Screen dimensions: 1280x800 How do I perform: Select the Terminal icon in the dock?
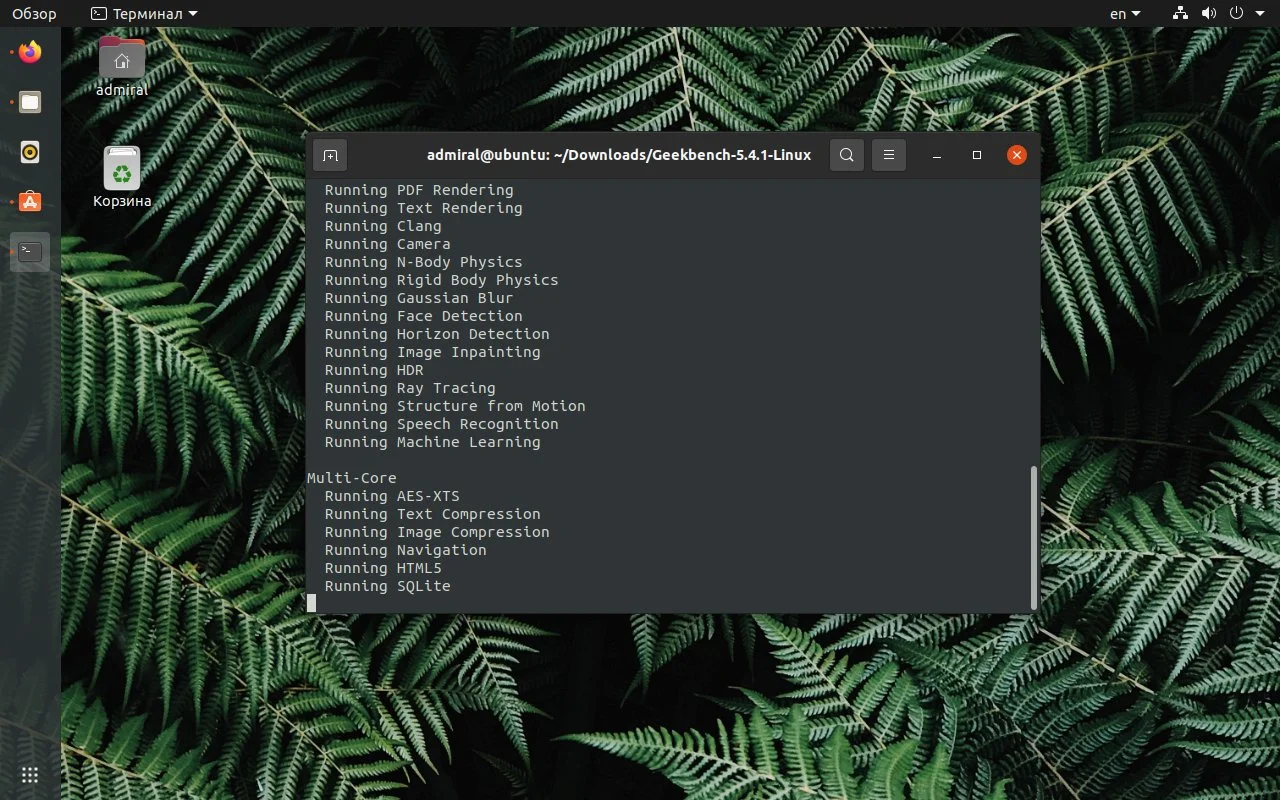tap(30, 252)
